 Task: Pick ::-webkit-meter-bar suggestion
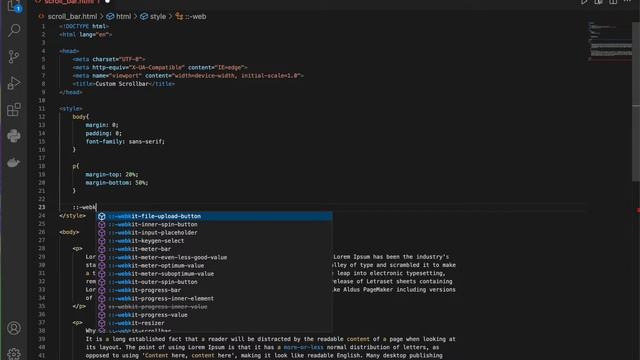click(x=214, y=249)
